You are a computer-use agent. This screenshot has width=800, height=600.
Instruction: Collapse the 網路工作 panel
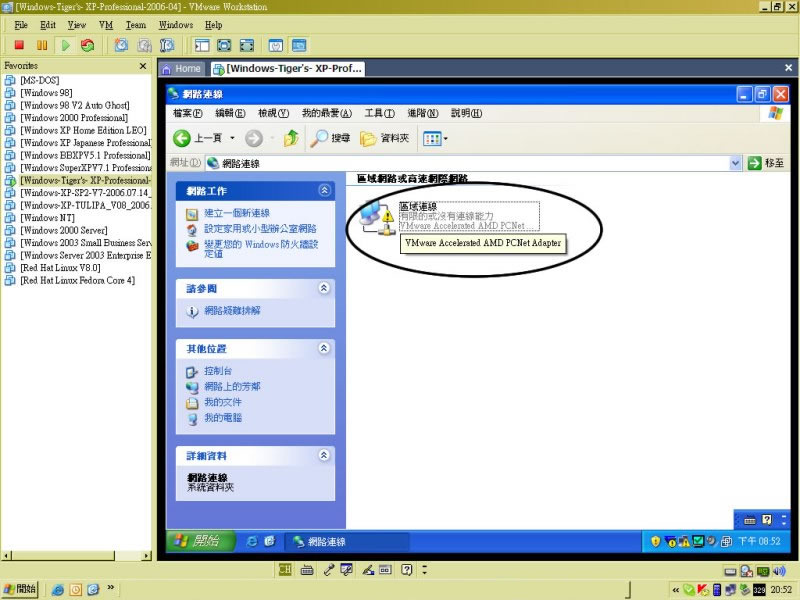[324, 190]
